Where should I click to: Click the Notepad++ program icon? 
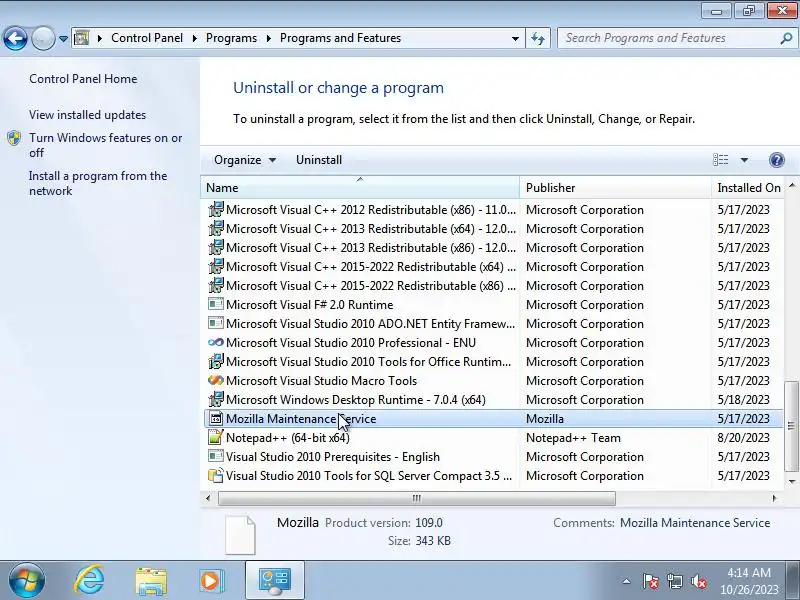pos(216,437)
